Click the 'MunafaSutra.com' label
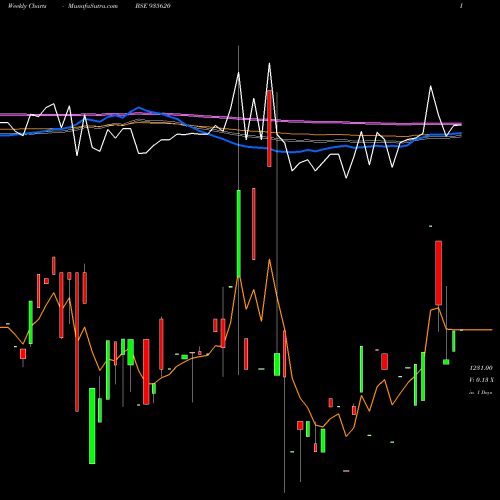The width and height of the screenshot is (500, 500). point(93,6)
